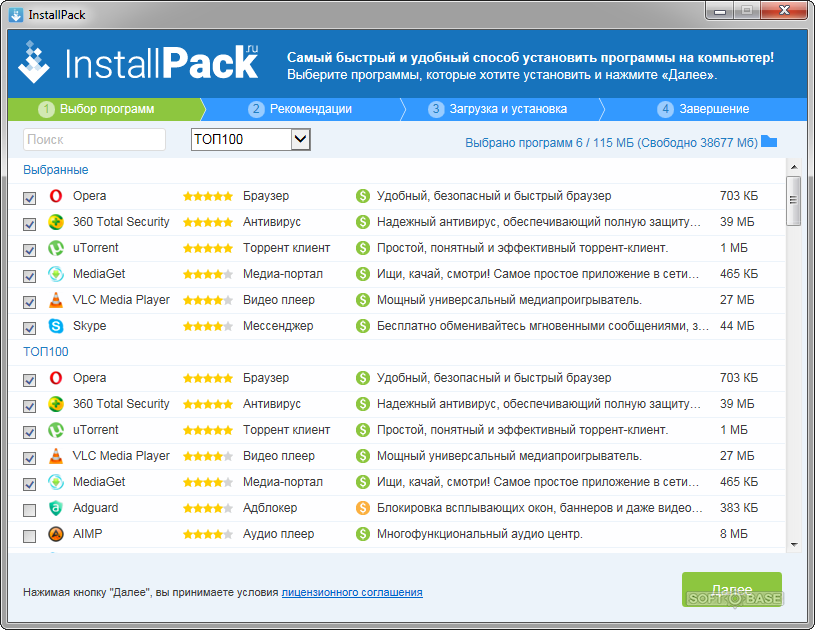The height and width of the screenshot is (630, 815).
Task: Go to the Завершение step tab
Action: (703, 109)
